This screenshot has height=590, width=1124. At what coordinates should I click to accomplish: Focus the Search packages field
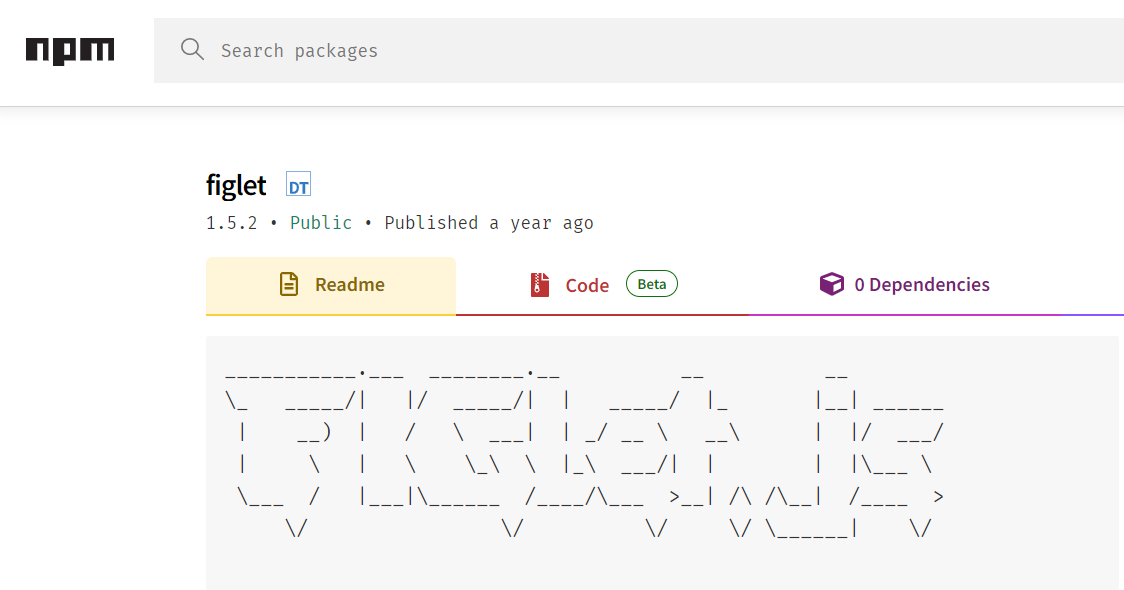pyautogui.click(x=639, y=50)
